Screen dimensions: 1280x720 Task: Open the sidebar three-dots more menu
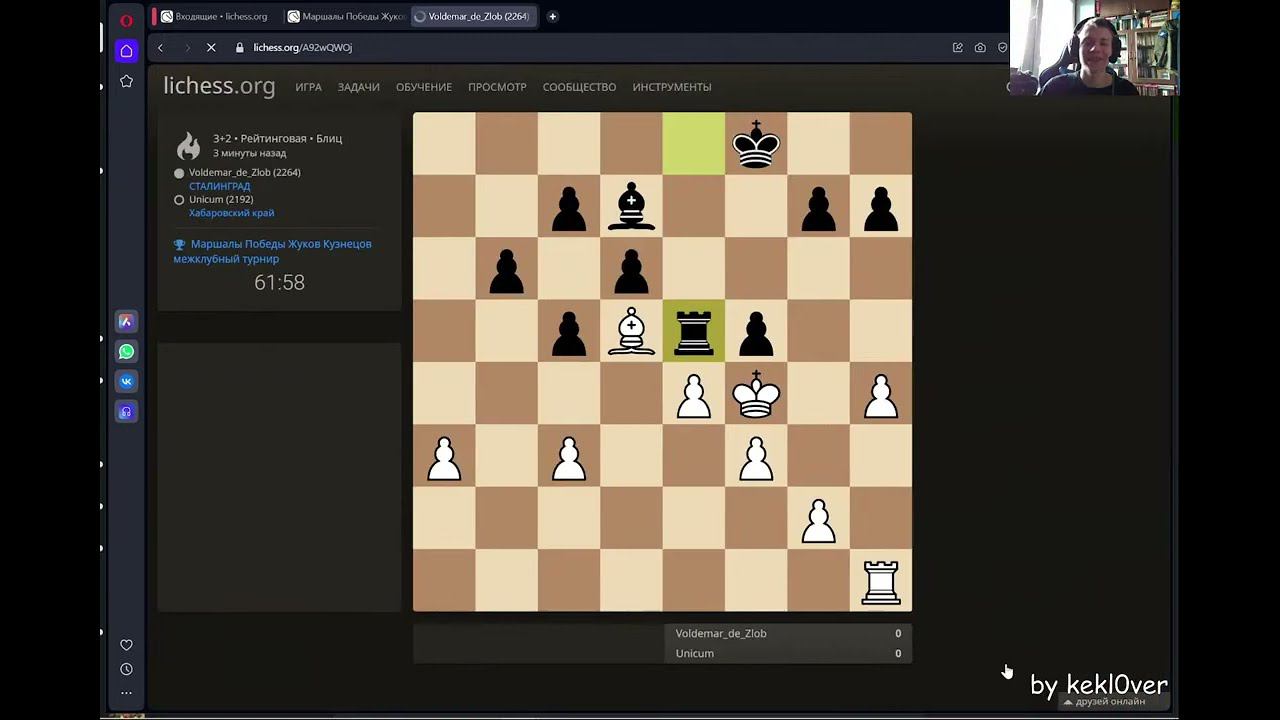[x=126, y=692]
